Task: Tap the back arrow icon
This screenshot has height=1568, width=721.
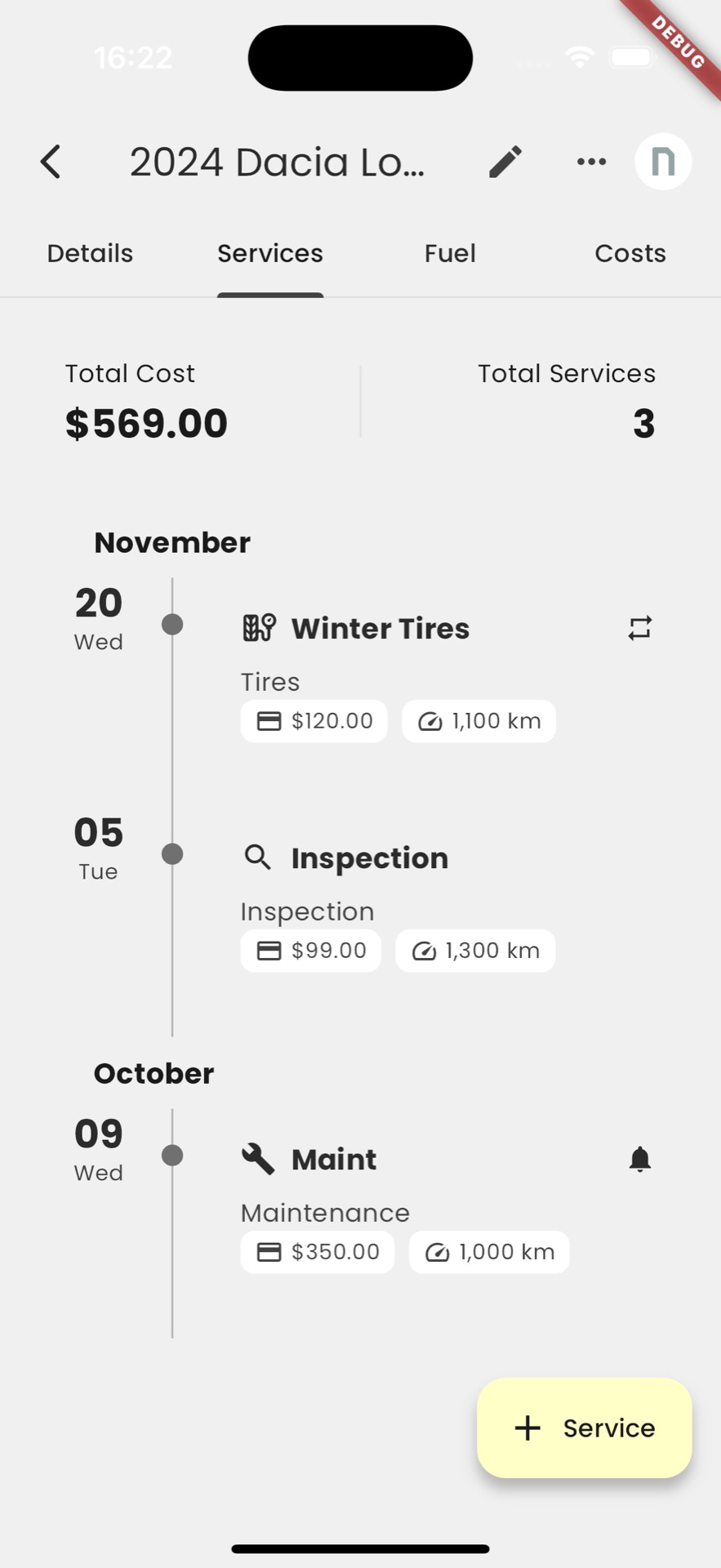Action: point(51,162)
